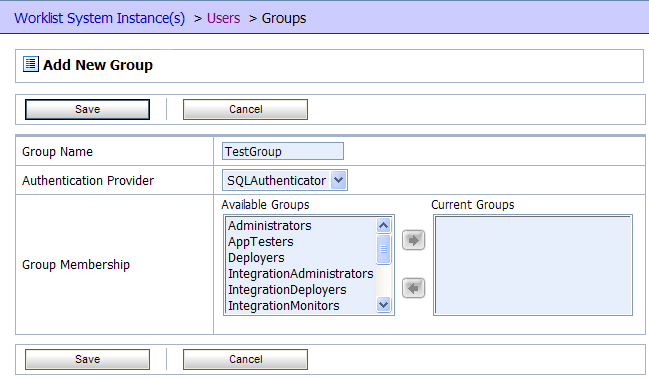
Task: Open the Worklist System Instance(s) breadcrumb link
Action: [x=100, y=18]
